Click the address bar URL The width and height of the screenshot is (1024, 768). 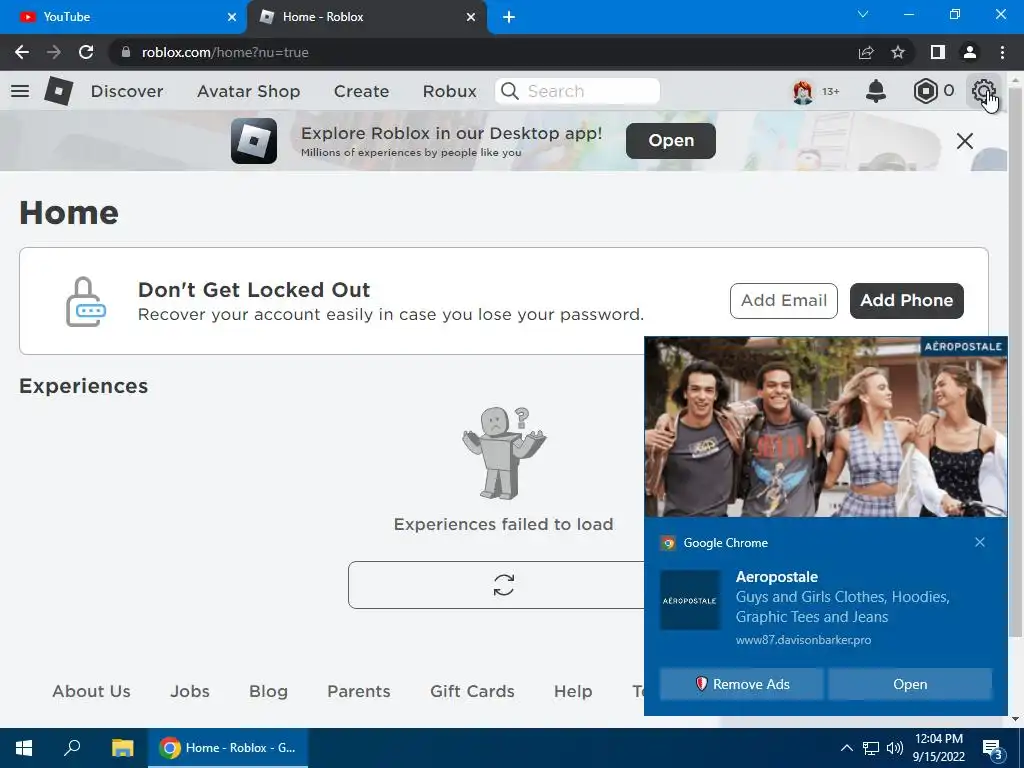click(225, 52)
